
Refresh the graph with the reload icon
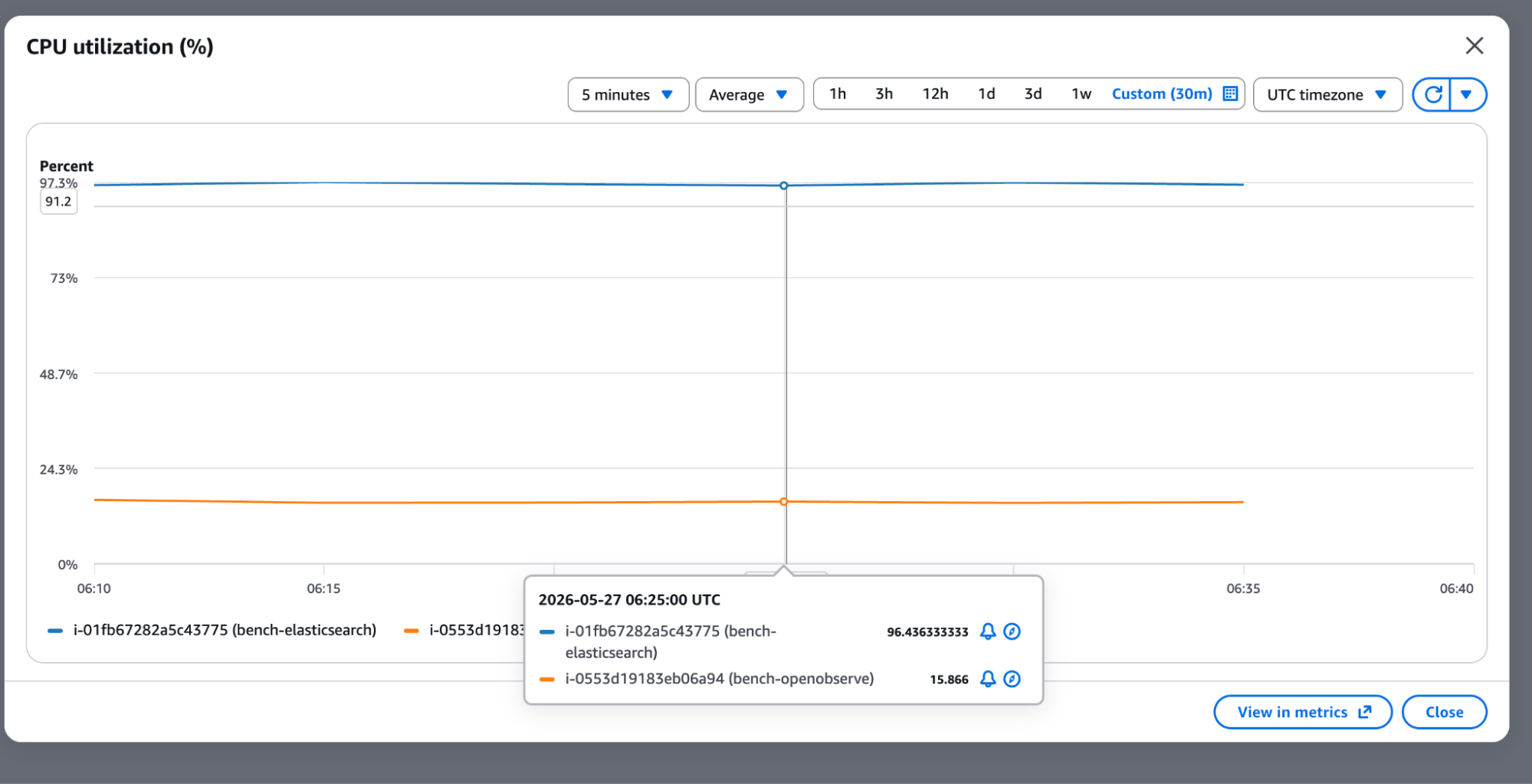pos(1432,94)
